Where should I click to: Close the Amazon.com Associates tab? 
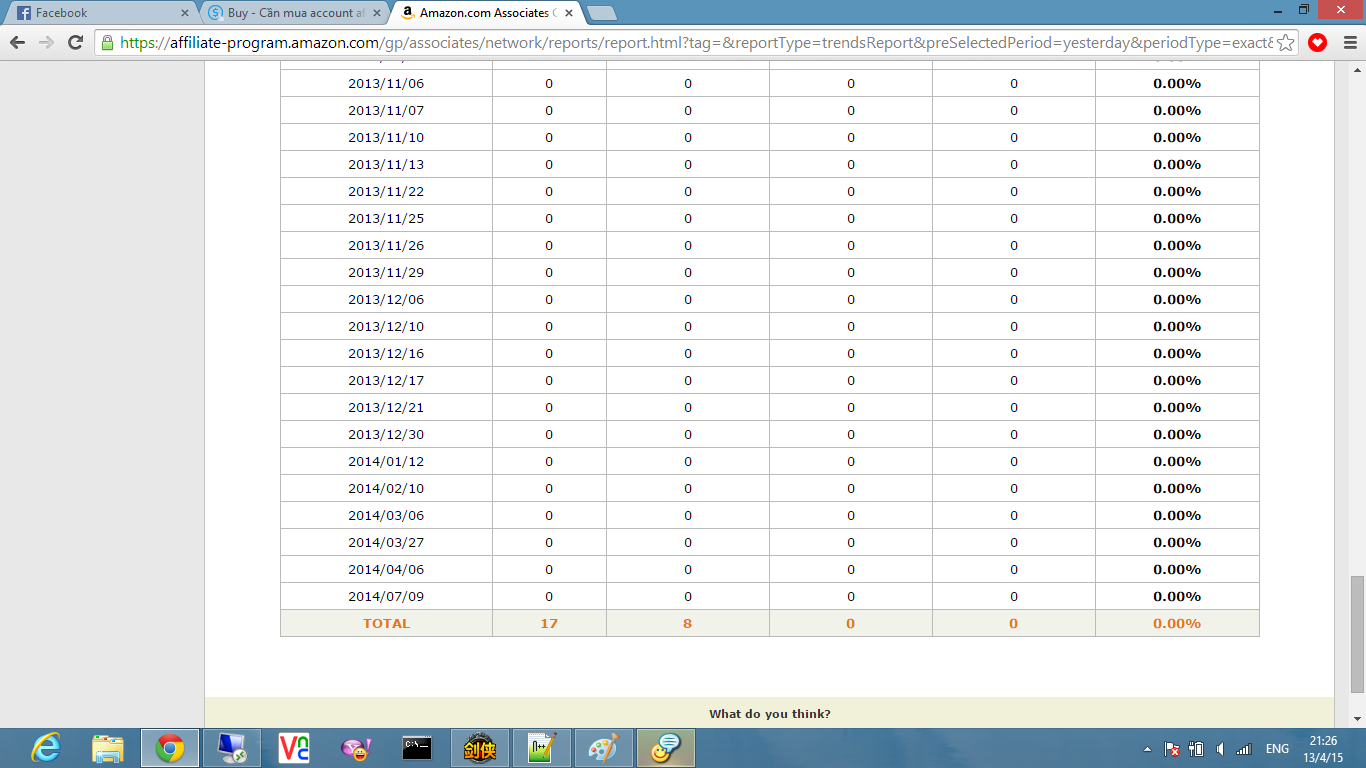click(569, 13)
